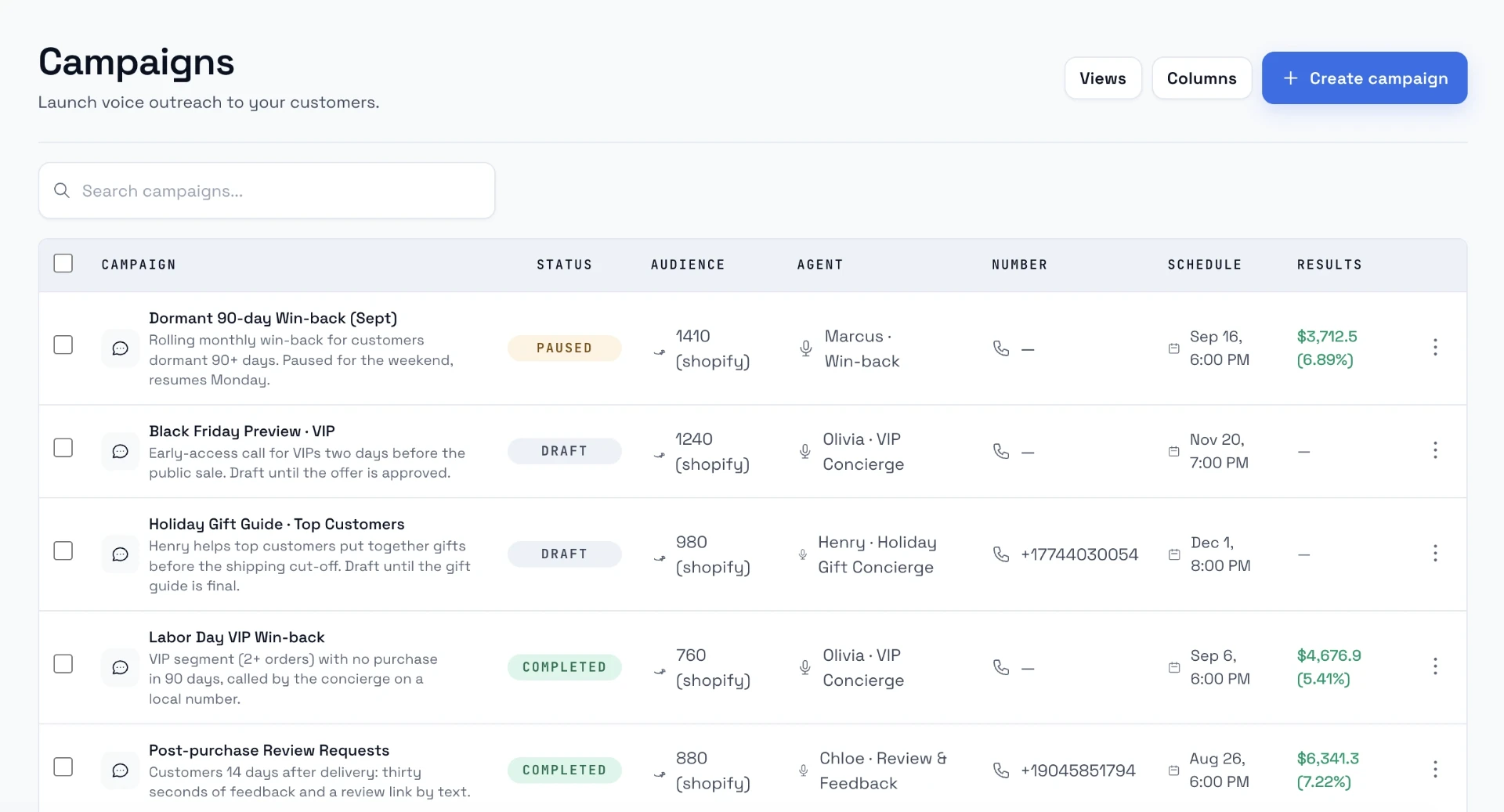Click the phone icon beside +19045851794
The height and width of the screenshot is (812, 1504).
1001,770
